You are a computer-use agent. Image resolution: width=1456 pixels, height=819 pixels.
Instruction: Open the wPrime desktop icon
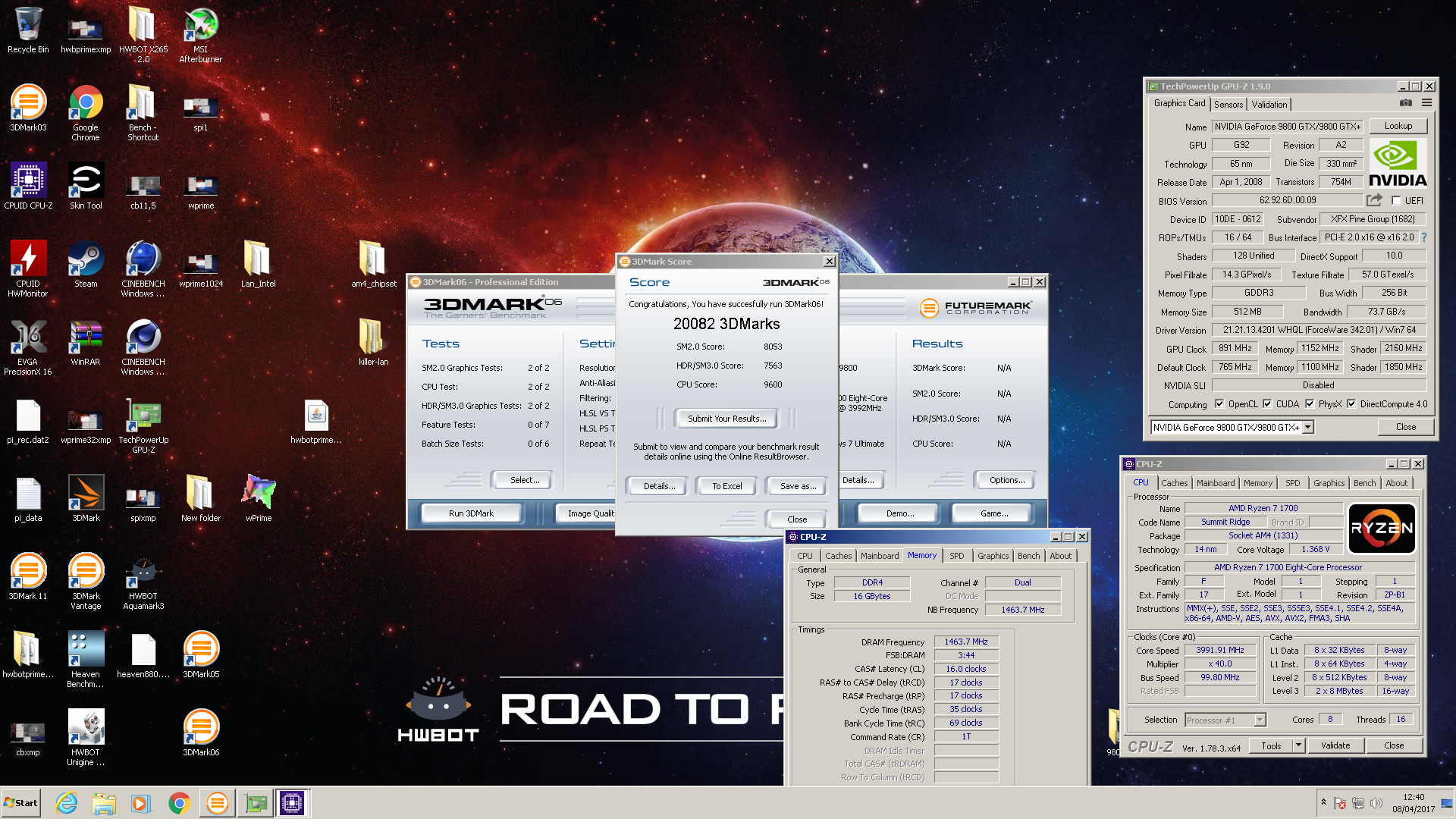pyautogui.click(x=259, y=499)
